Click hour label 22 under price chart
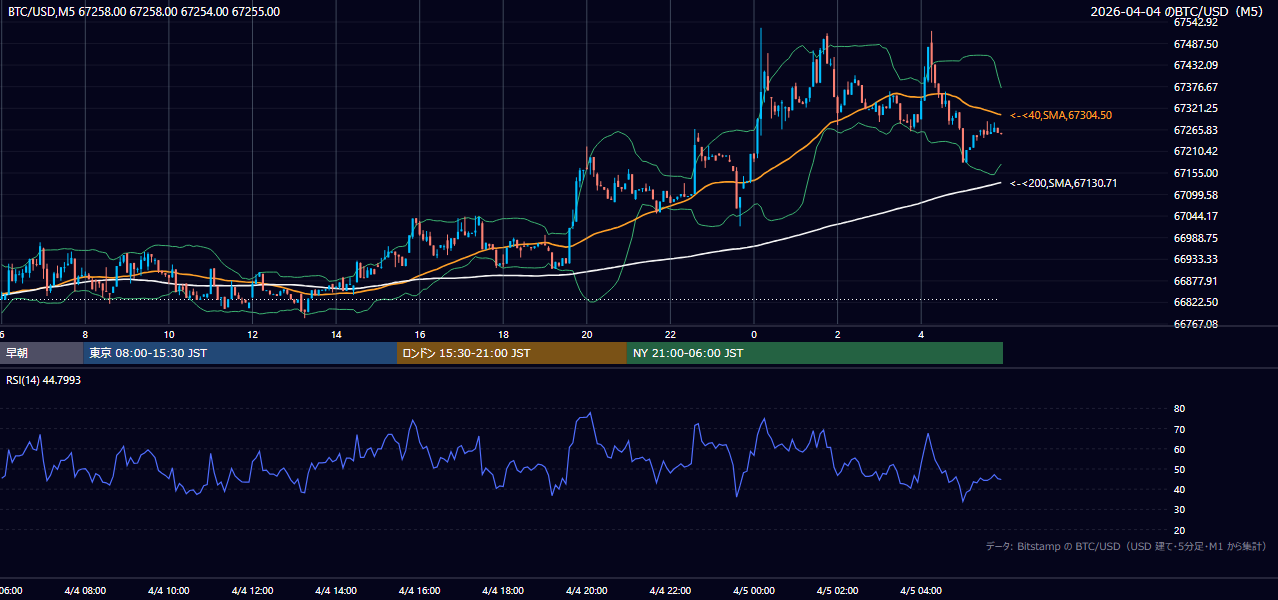The height and width of the screenshot is (600, 1278). [x=670, y=334]
